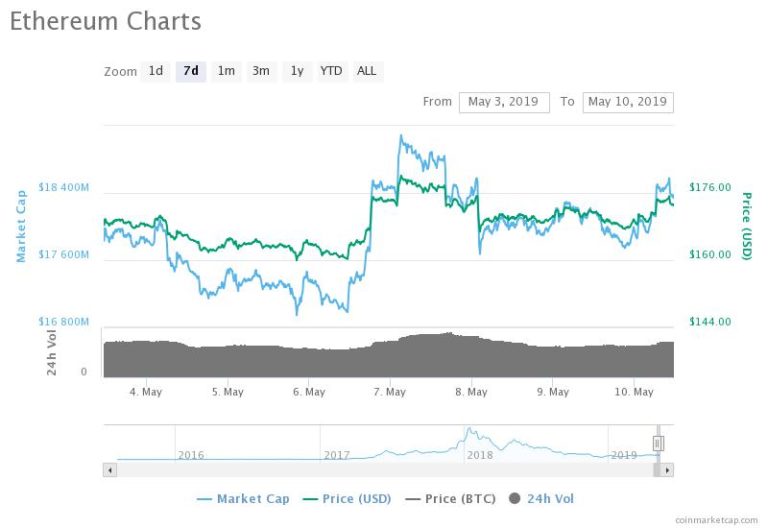The image size is (768, 528).
Task: Click the navigator range handle
Action: (658, 444)
